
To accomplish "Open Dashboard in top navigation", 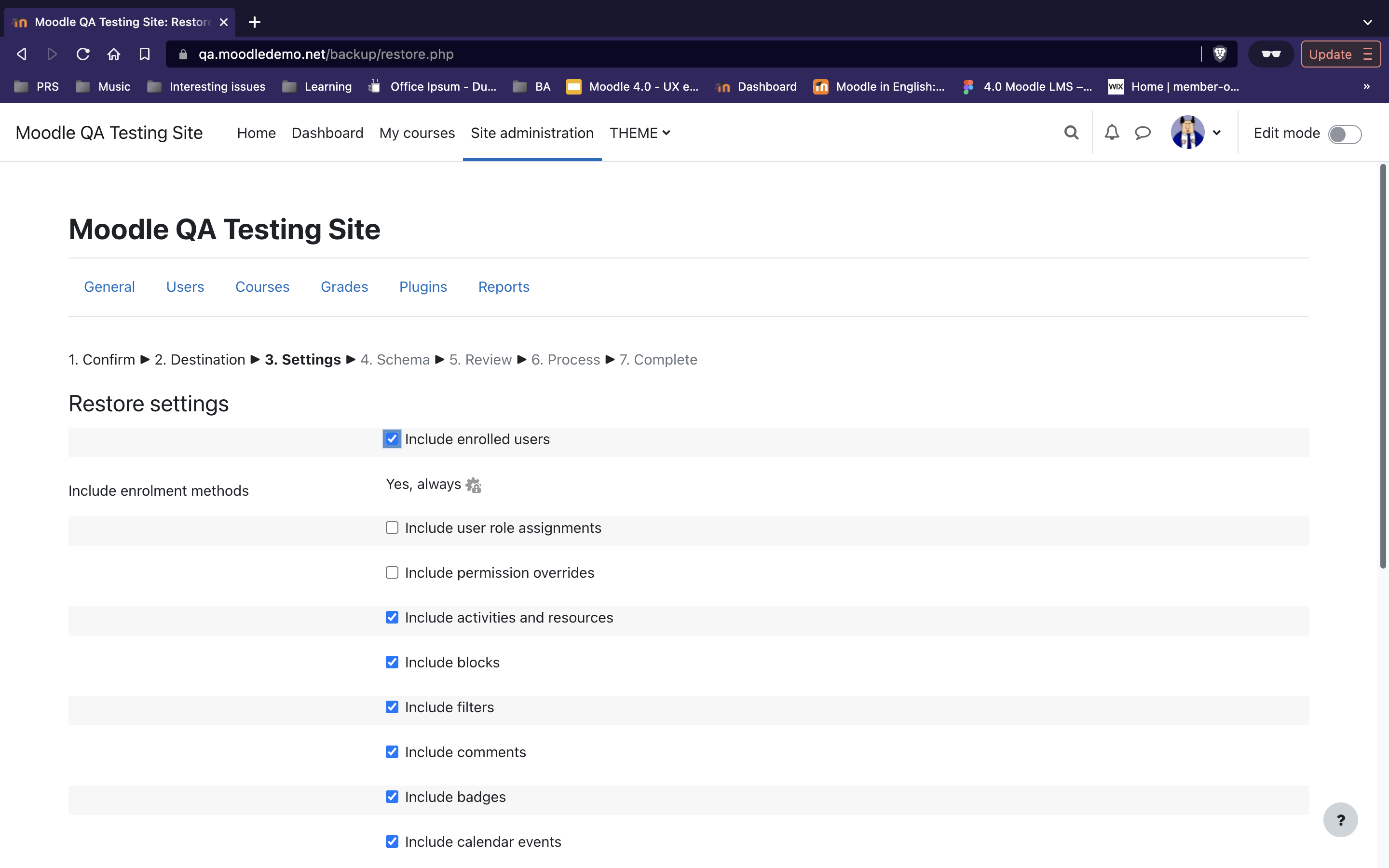I will pos(327,133).
